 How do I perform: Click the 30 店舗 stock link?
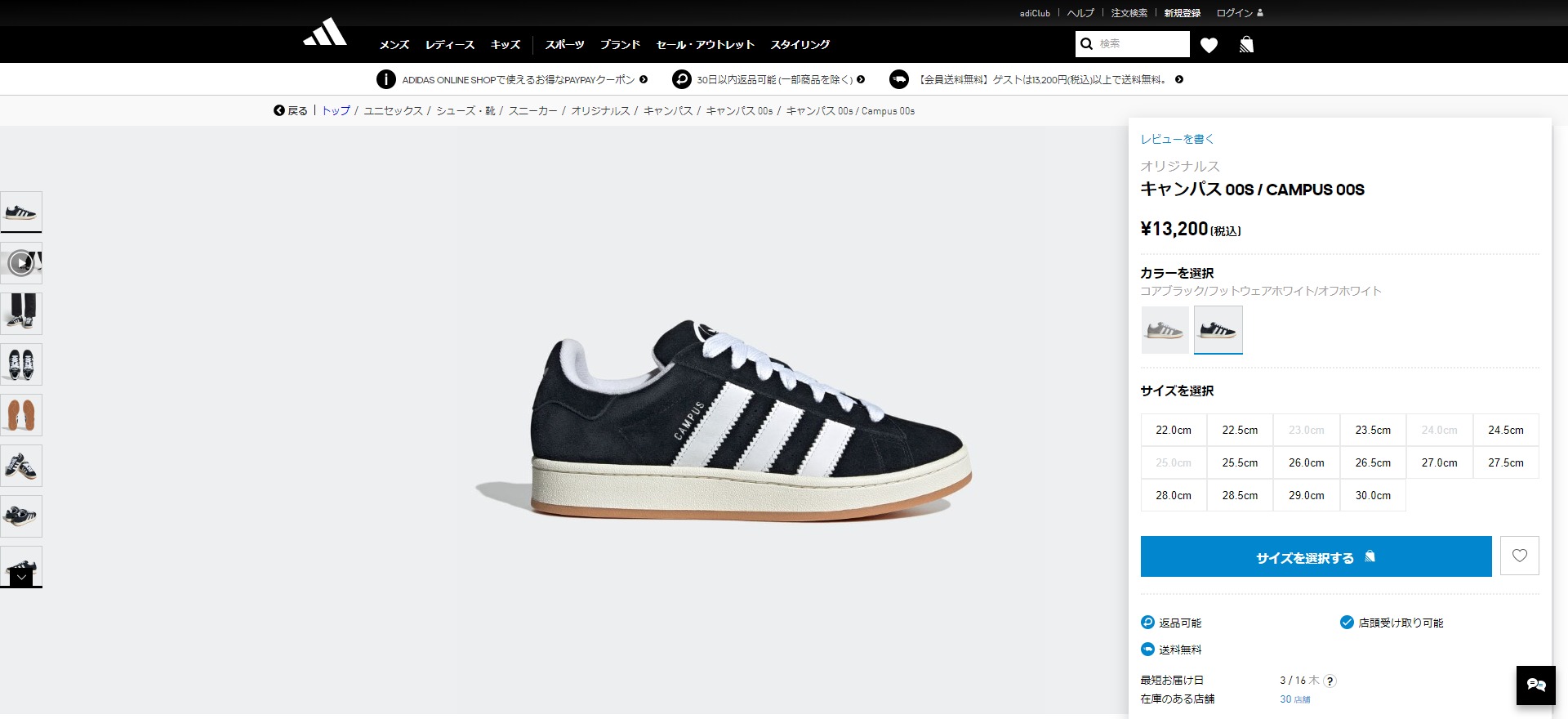click(1295, 699)
